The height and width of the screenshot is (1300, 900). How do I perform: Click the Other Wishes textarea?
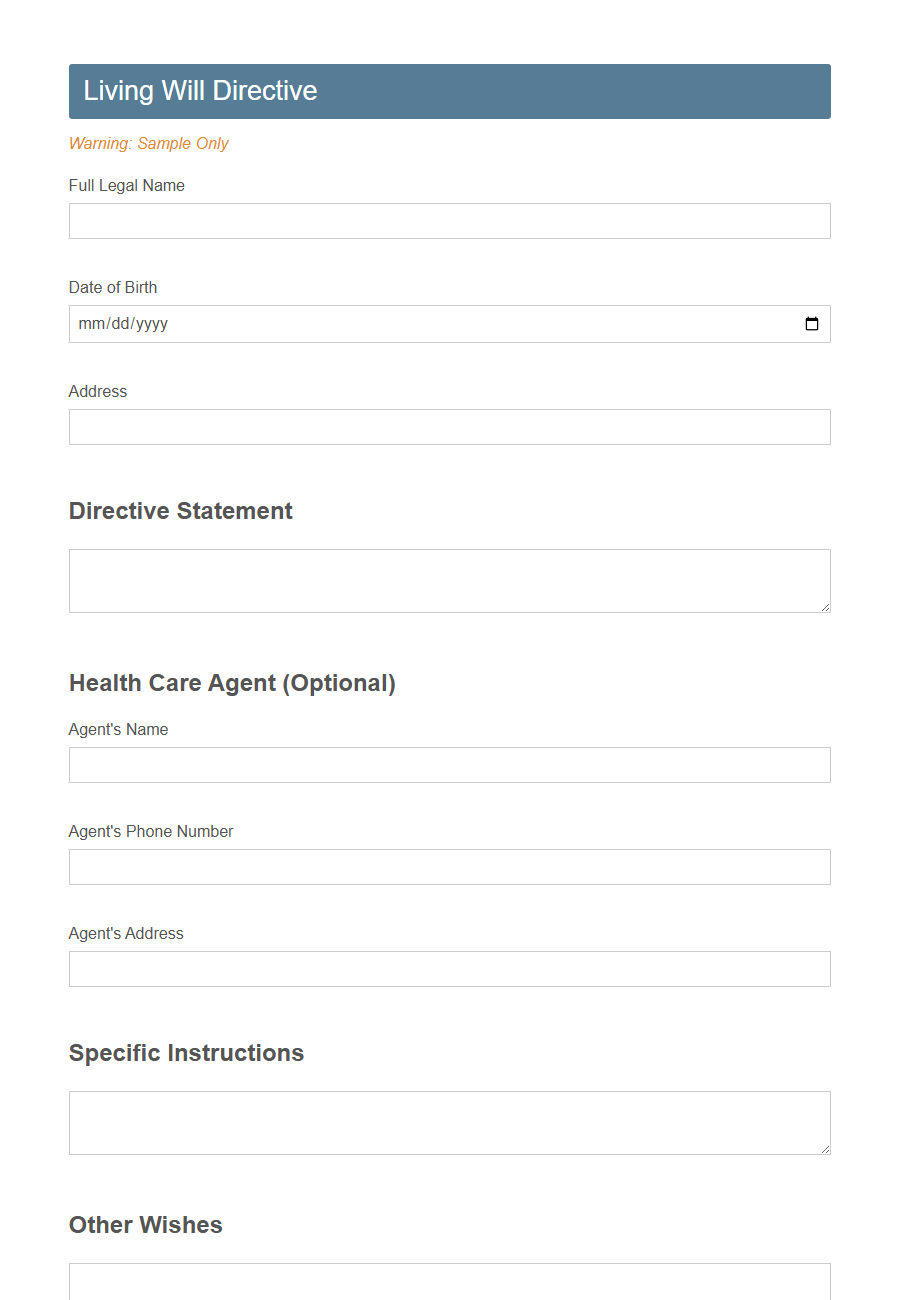(x=449, y=1282)
